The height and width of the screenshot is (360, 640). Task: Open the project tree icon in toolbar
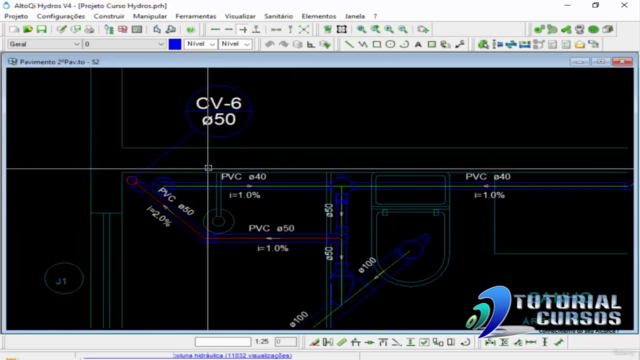click(x=109, y=29)
